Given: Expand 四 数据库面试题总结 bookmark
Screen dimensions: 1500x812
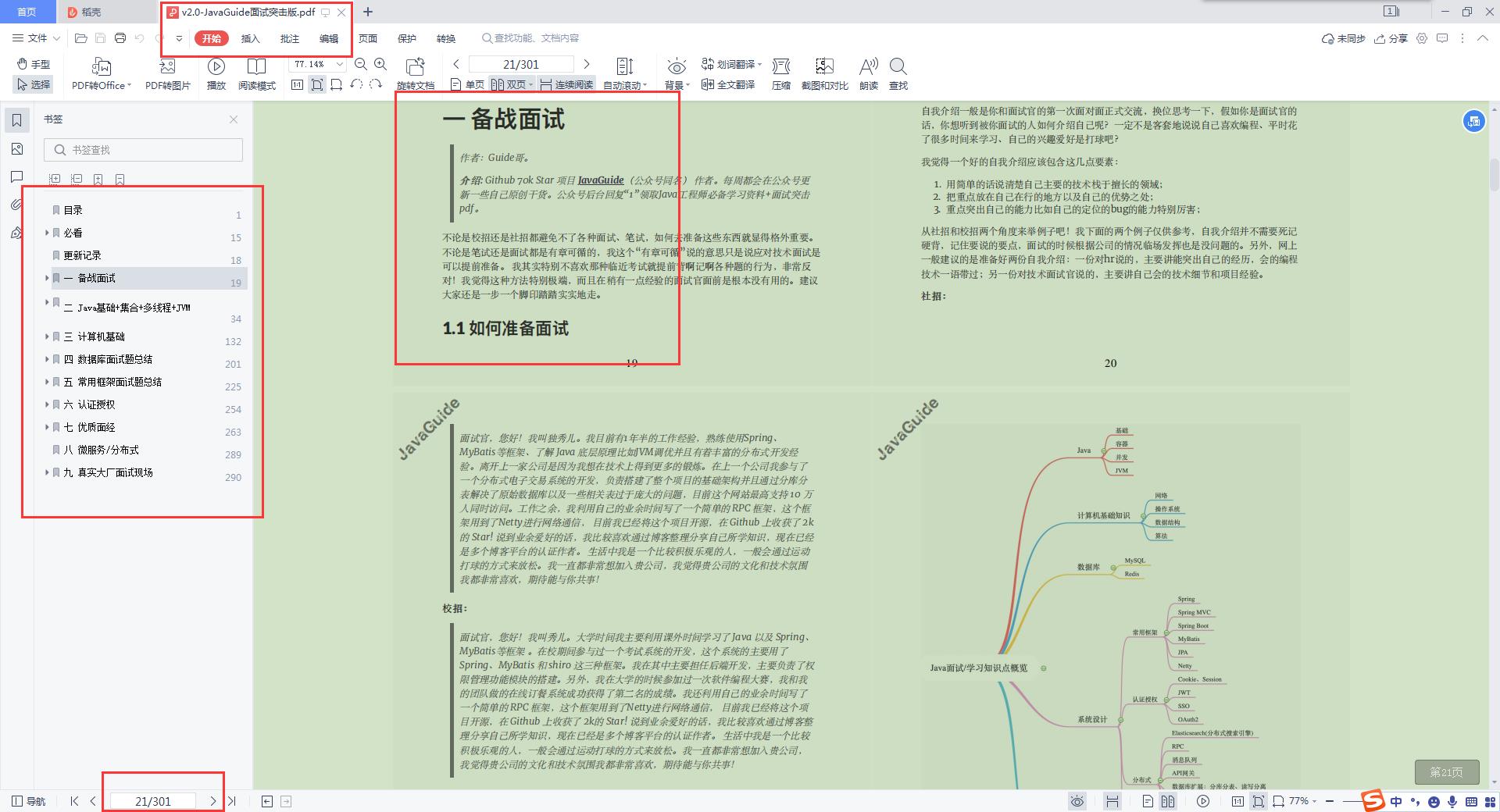Looking at the screenshot, I should coord(47,359).
